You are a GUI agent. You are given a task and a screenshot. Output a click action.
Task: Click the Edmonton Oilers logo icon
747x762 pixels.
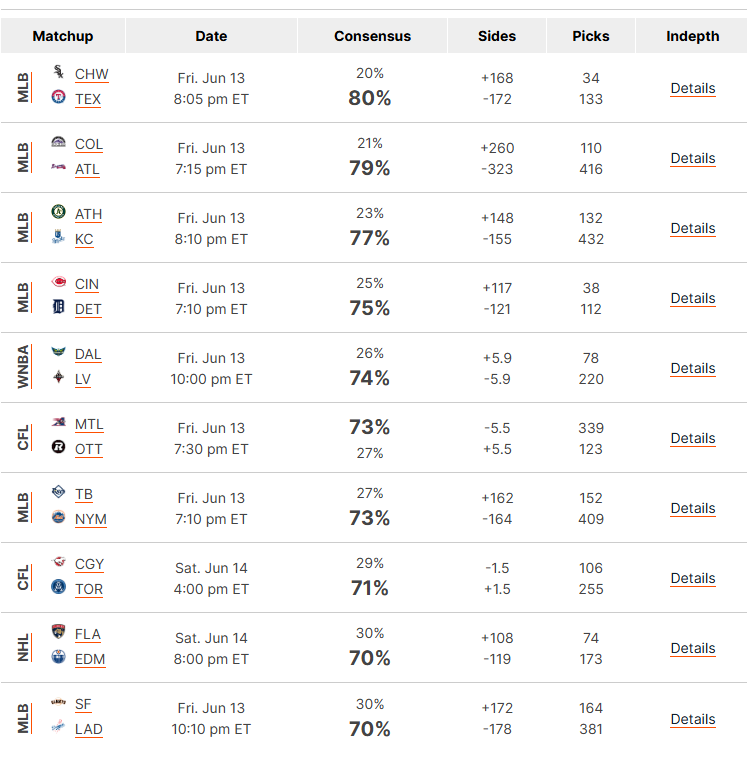(58, 657)
